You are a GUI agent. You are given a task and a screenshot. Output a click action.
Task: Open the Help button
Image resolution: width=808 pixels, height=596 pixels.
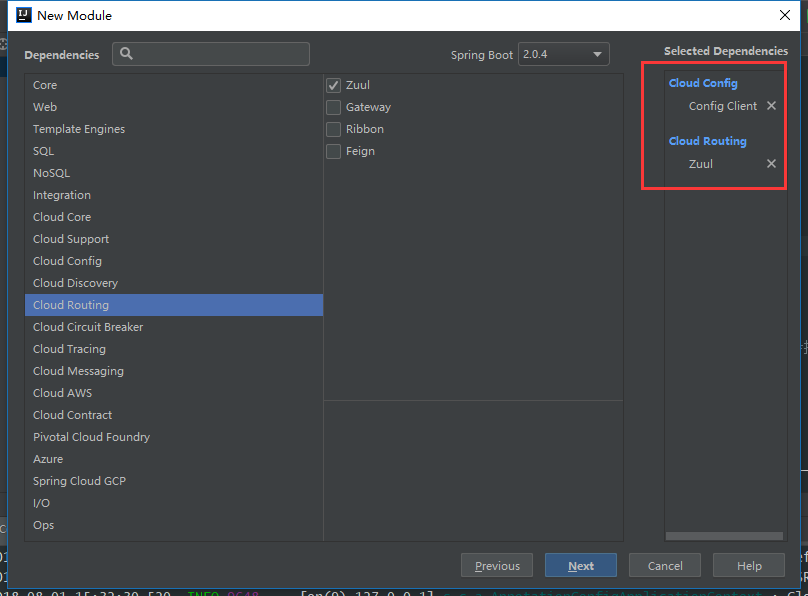[x=749, y=566]
